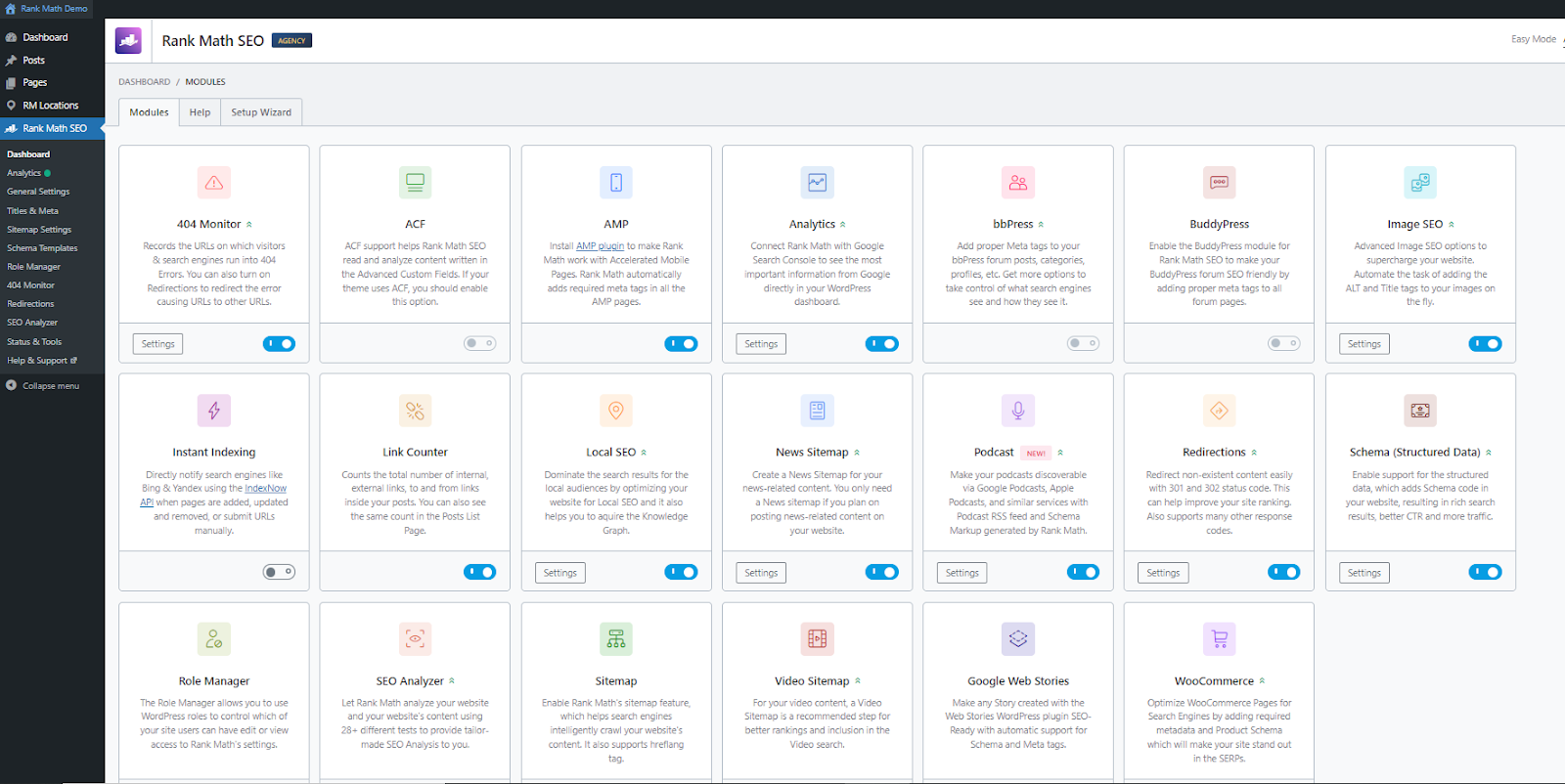1565x784 pixels.
Task: Click the Google Web Stories icon
Action: pyautogui.click(x=1018, y=639)
